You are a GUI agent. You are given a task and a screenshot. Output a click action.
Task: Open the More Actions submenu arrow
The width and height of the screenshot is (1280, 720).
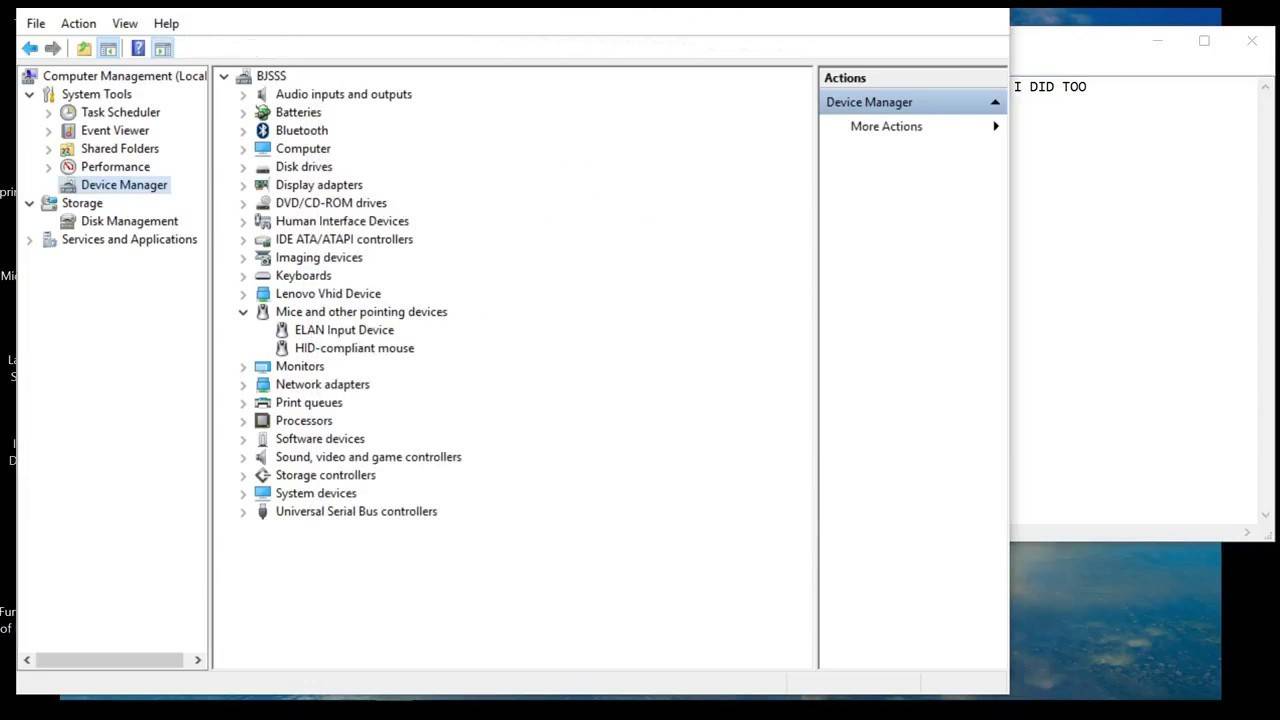[x=996, y=126]
